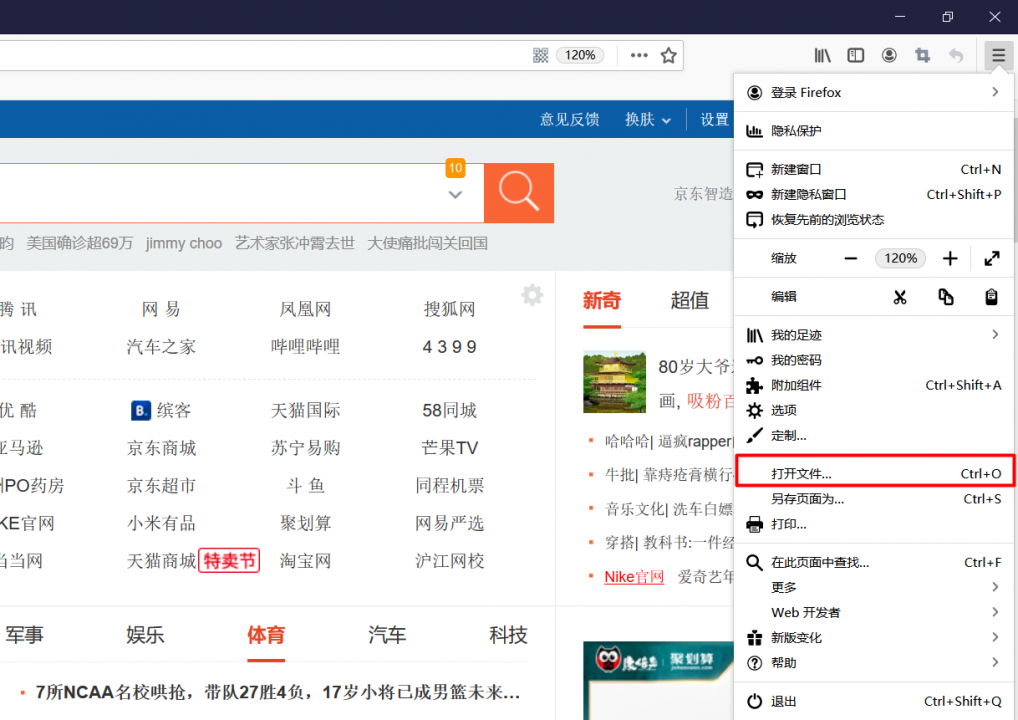
Task: Click the copy icon in edit row
Action: pos(945,297)
